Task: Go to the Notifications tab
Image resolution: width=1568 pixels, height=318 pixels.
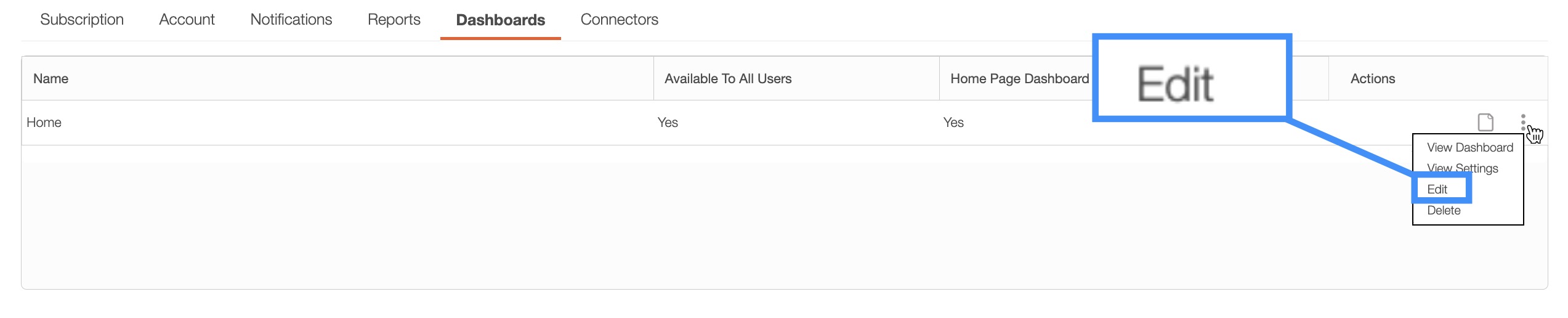Action: point(291,20)
